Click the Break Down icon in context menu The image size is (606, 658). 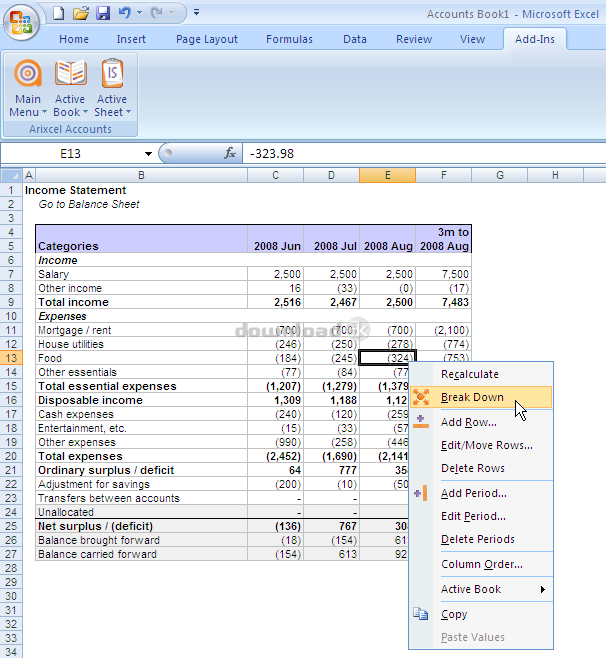[421, 397]
